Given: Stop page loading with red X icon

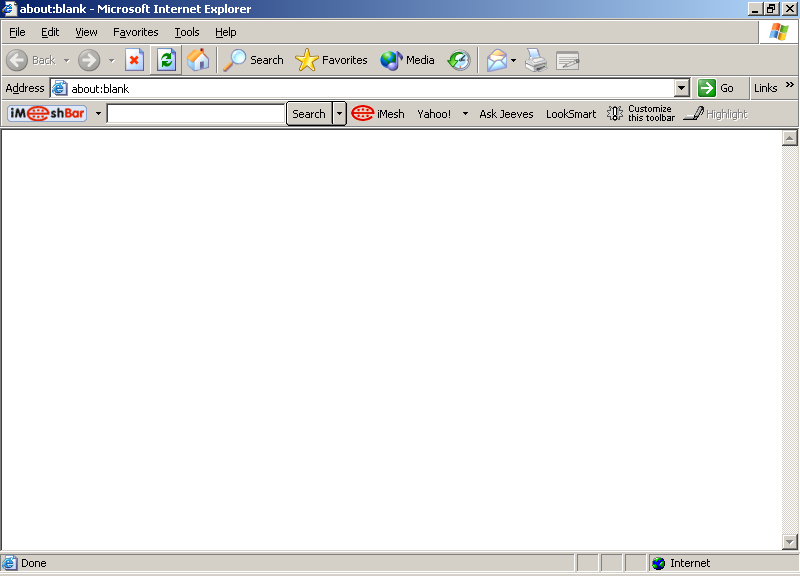Looking at the screenshot, I should 134,60.
